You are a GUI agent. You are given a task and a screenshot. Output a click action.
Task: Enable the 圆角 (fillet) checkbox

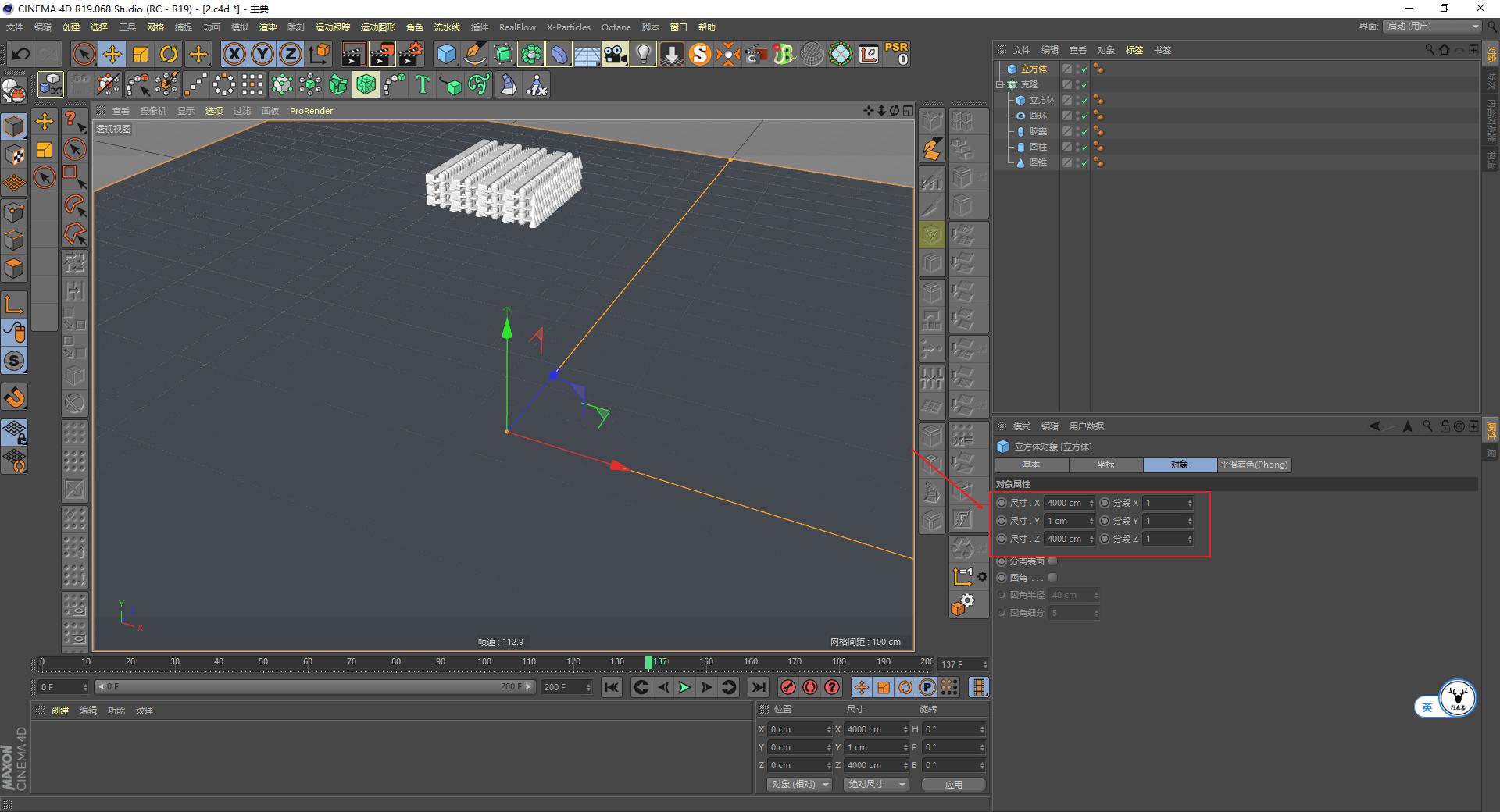coord(1052,577)
